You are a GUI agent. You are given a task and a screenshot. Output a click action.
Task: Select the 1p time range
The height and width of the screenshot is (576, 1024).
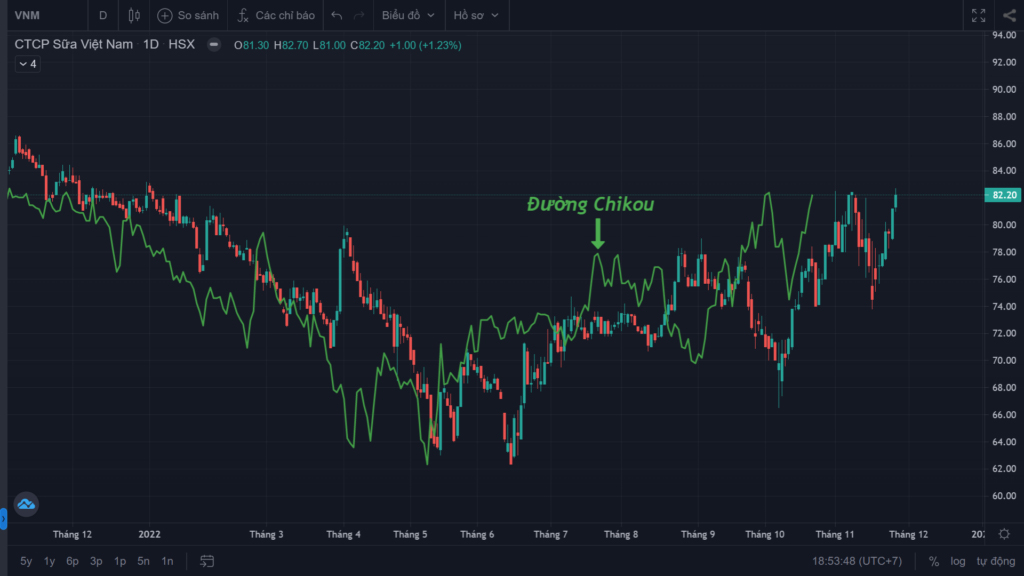(x=120, y=561)
